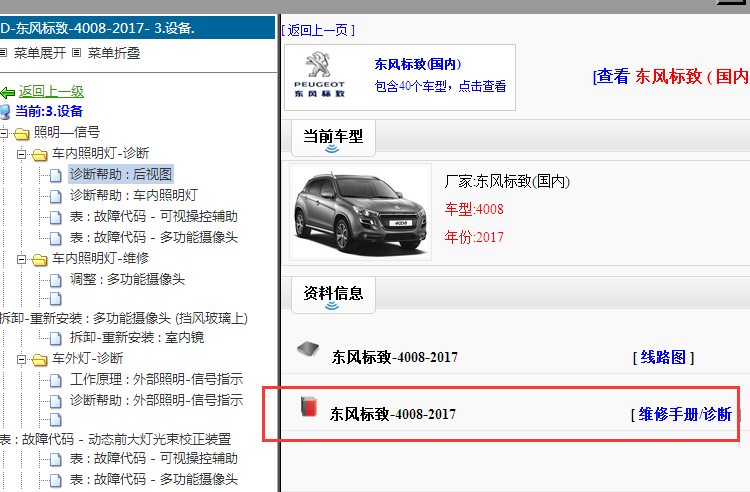
Task: Click the 厂家:东风标致(国内) label
Action: click(507, 181)
